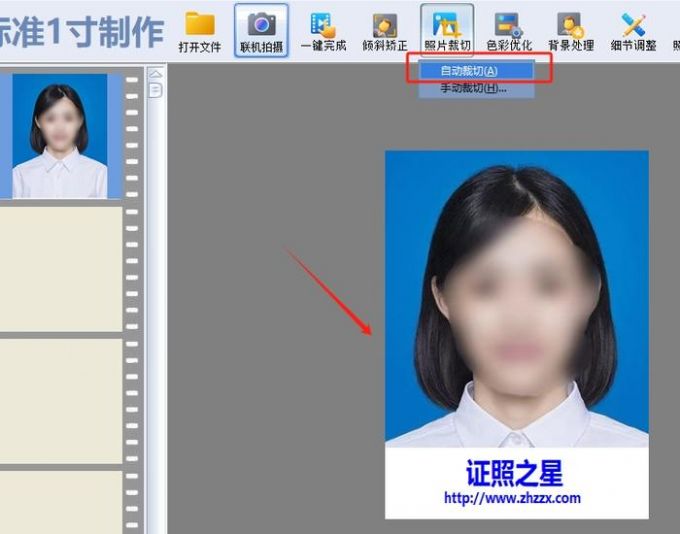Click the 标准1寸制作 title text
The image size is (680, 534).
(80, 32)
